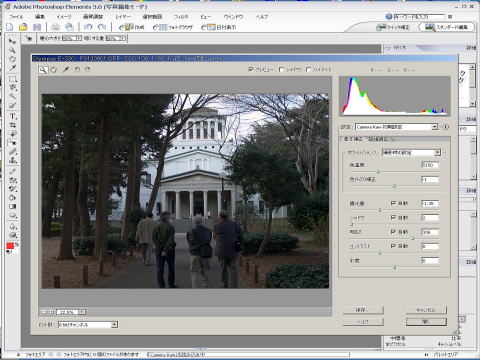Select the Sponge tool in the toolbox

pyautogui.click(x=12, y=235)
